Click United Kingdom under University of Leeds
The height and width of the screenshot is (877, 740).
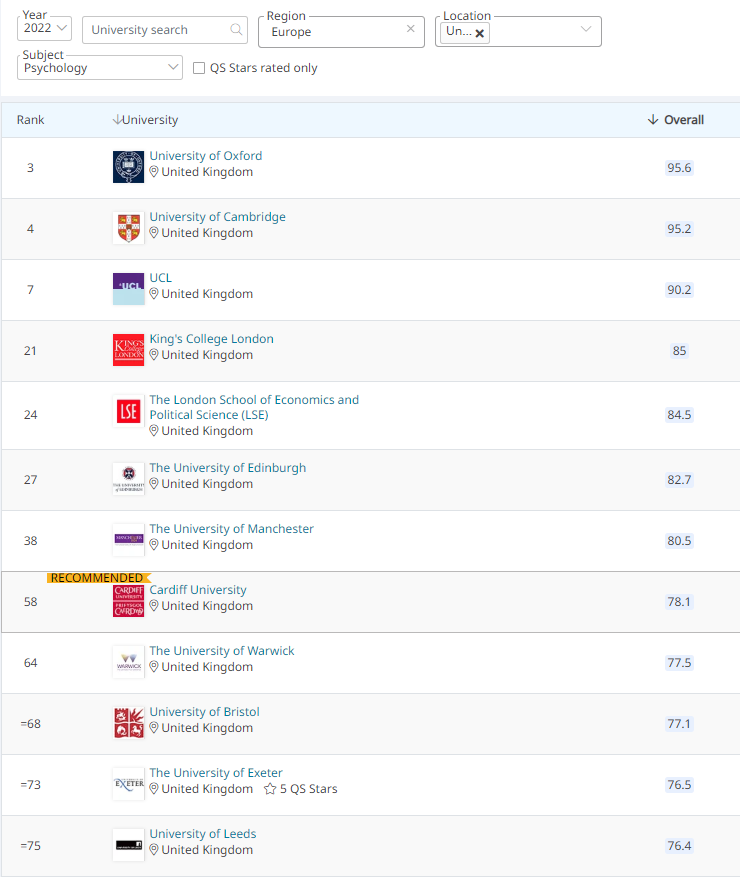click(x=207, y=850)
